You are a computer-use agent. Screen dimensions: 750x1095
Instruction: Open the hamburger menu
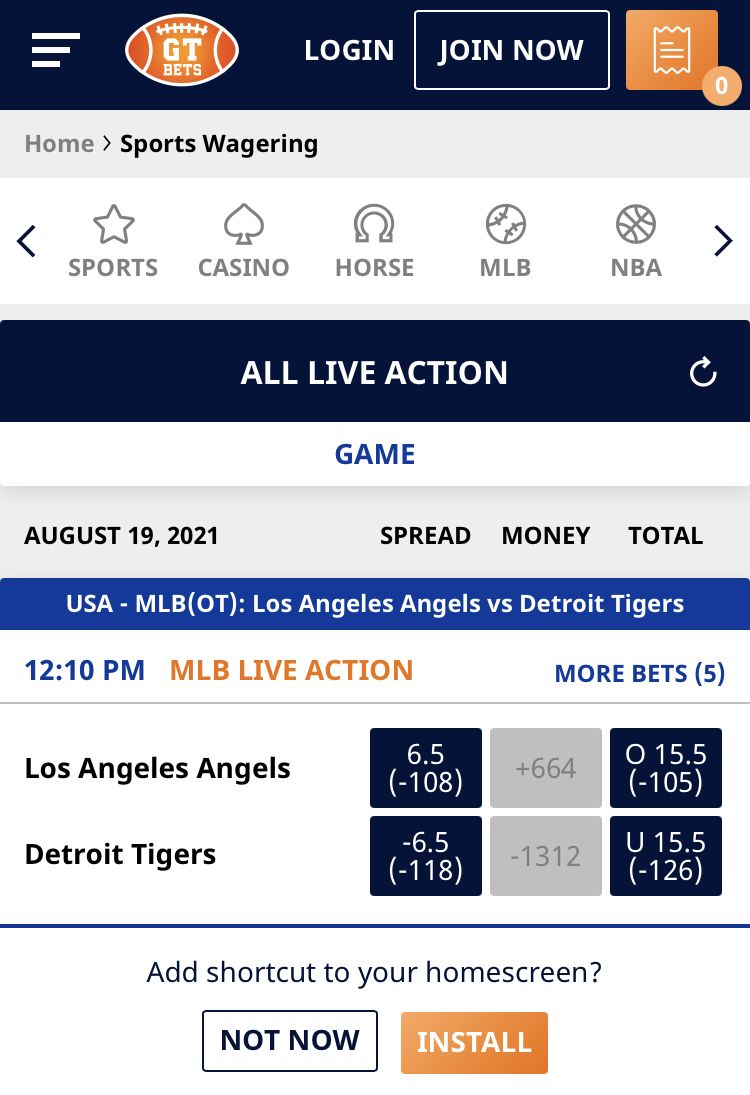click(56, 50)
